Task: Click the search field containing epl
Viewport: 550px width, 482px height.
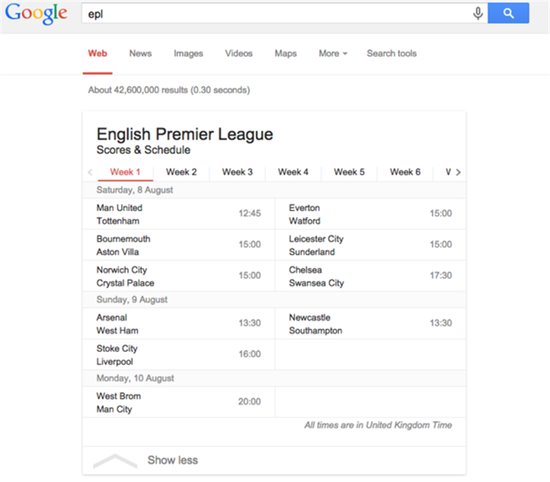Action: click(276, 14)
